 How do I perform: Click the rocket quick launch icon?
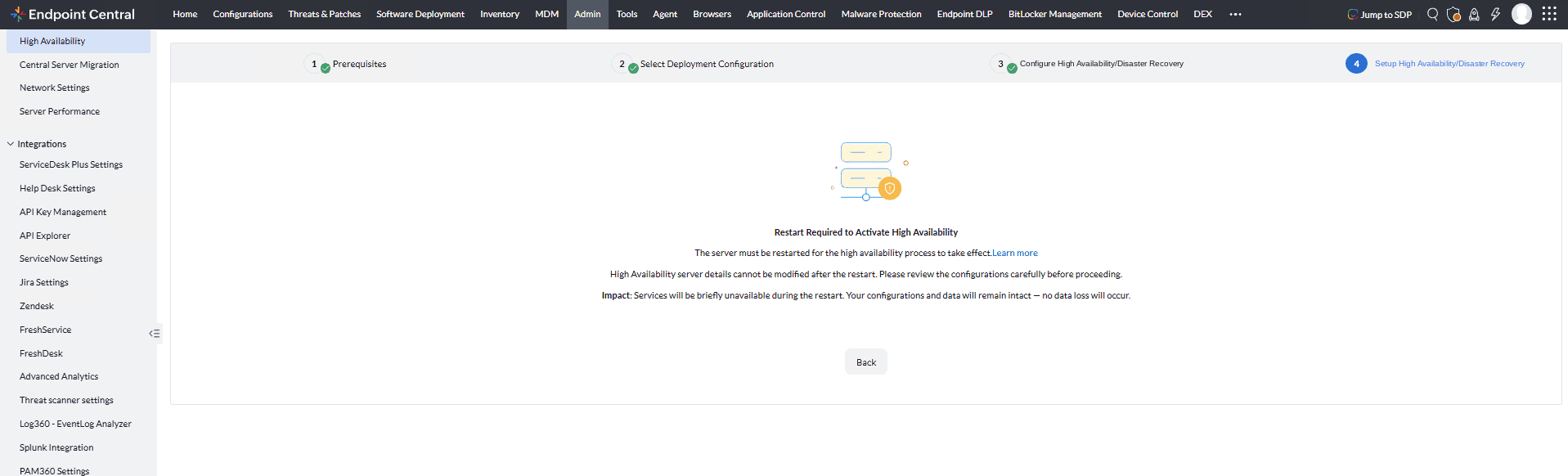pos(1474,14)
